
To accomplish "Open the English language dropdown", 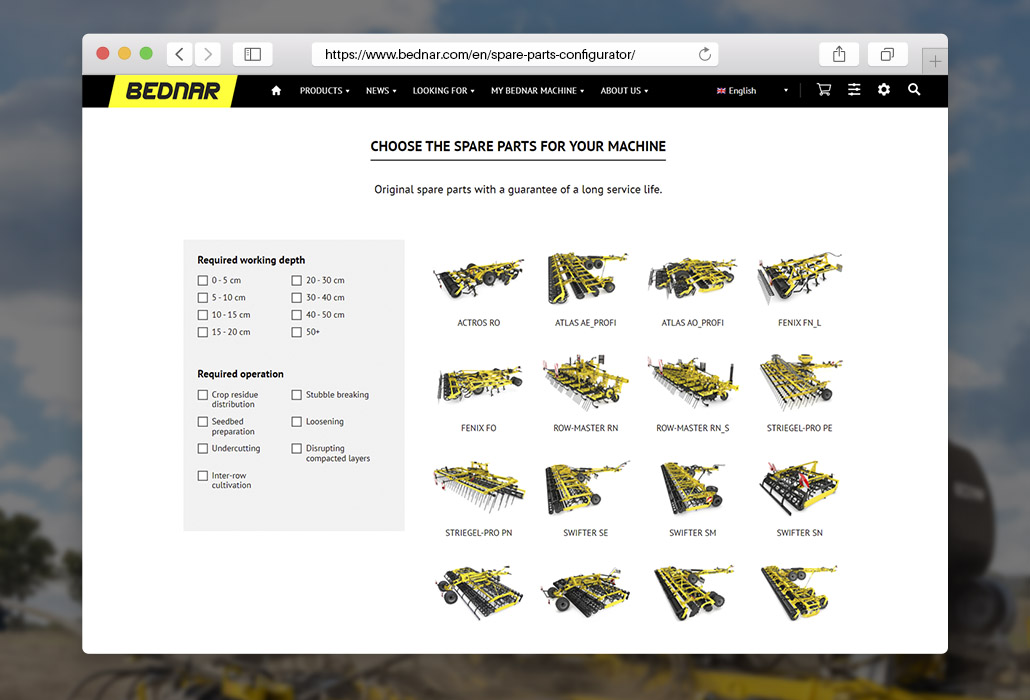I will 752,91.
